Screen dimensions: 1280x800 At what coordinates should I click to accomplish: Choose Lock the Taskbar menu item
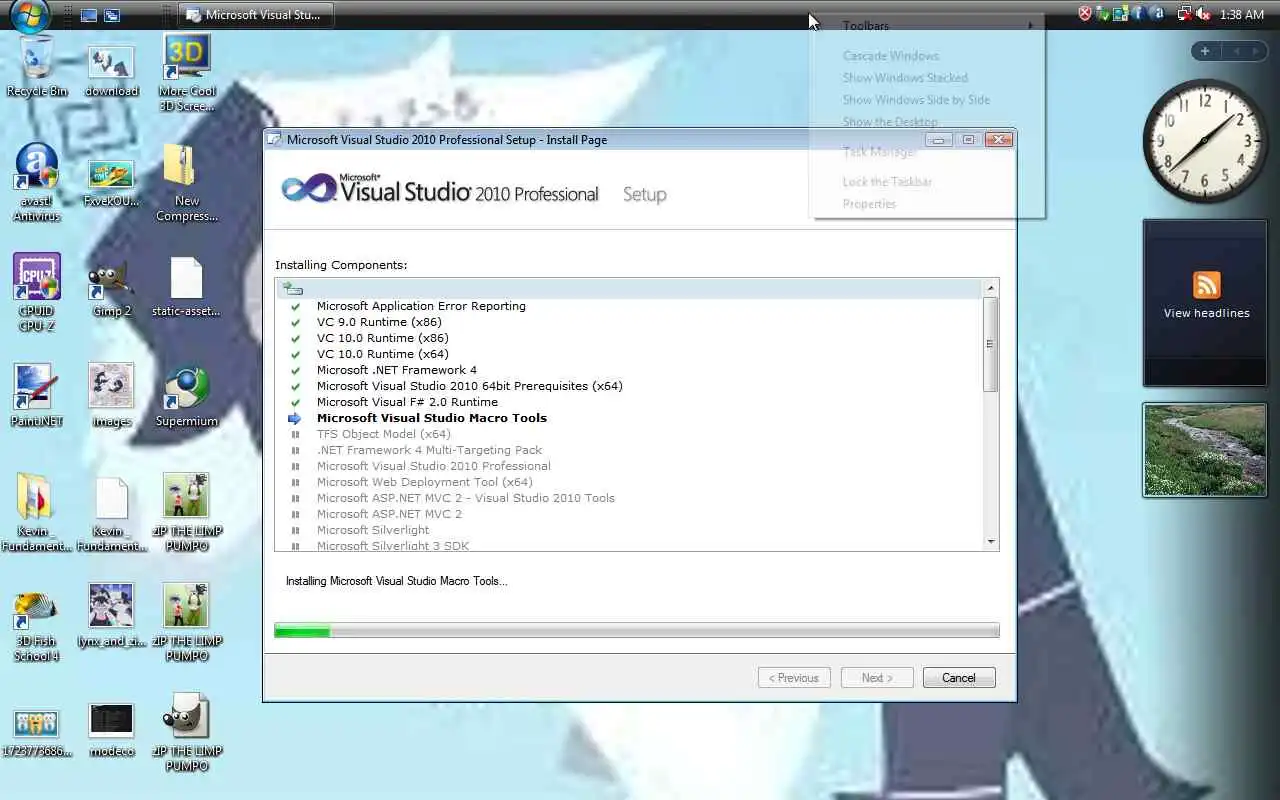[x=927, y=182]
